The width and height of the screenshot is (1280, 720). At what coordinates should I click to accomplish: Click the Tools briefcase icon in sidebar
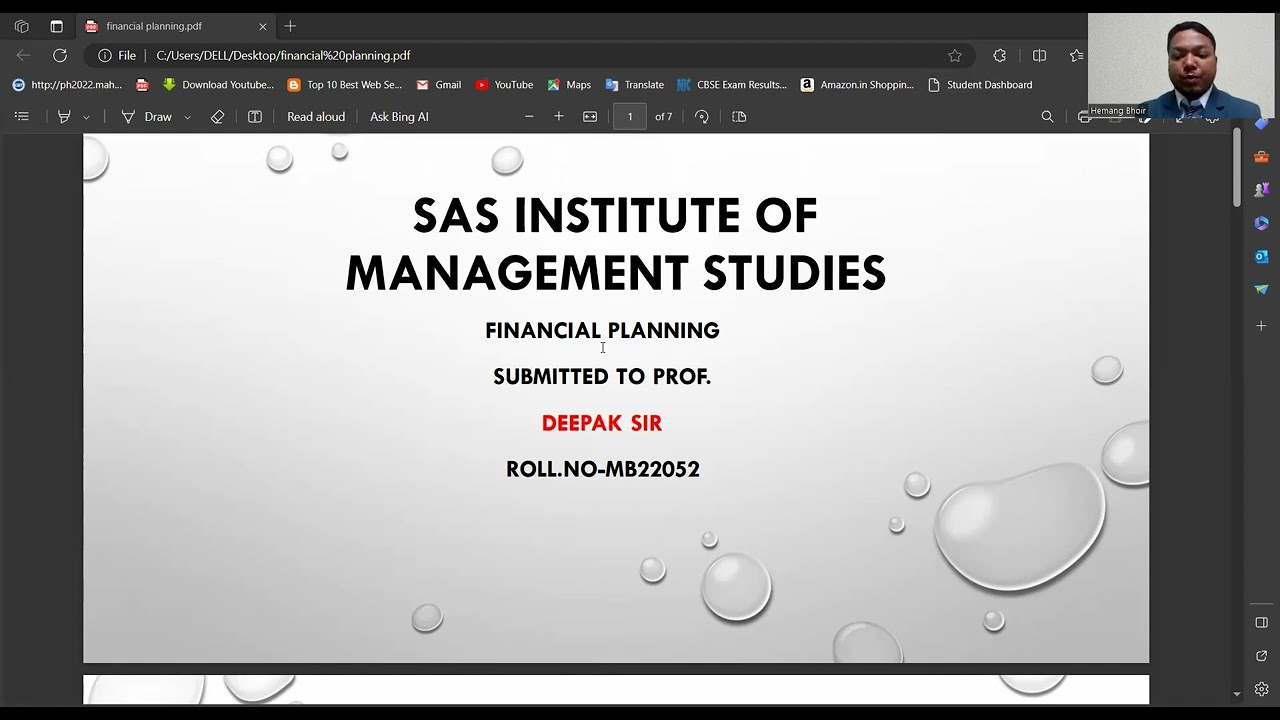[1261, 157]
